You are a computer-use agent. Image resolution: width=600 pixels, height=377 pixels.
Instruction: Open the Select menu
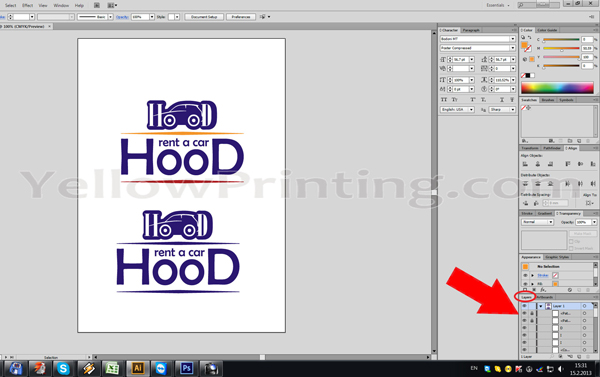tap(10, 5)
